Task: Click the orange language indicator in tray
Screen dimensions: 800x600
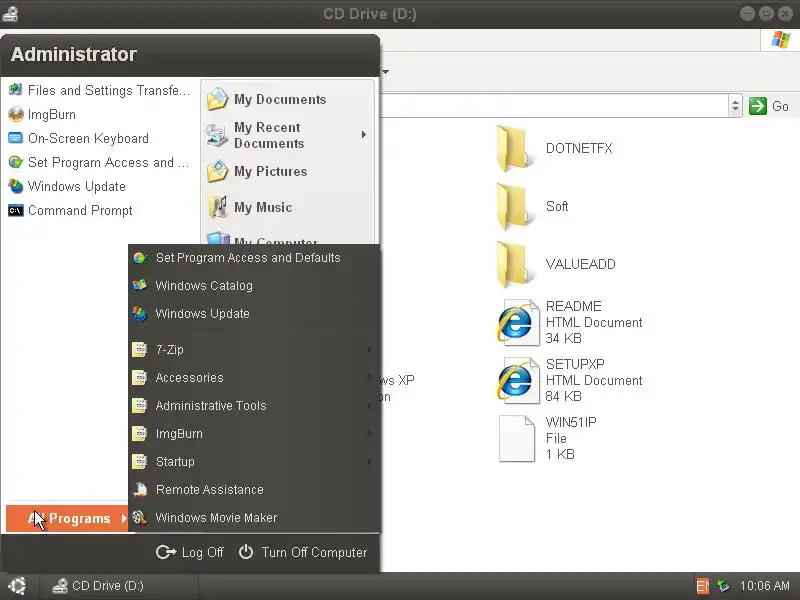Action: point(703,586)
